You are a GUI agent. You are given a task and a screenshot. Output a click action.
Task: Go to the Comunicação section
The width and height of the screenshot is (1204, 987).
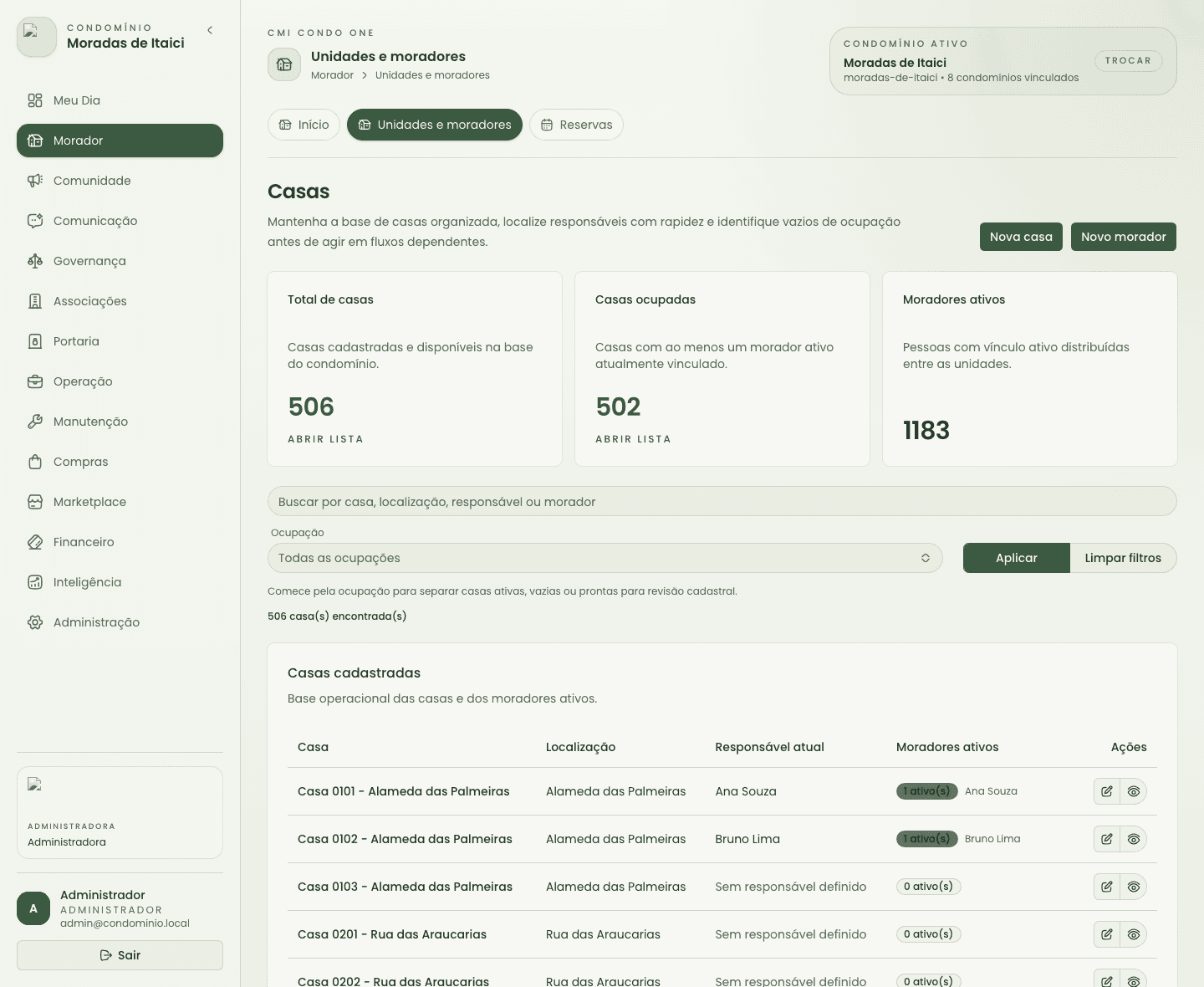120,221
